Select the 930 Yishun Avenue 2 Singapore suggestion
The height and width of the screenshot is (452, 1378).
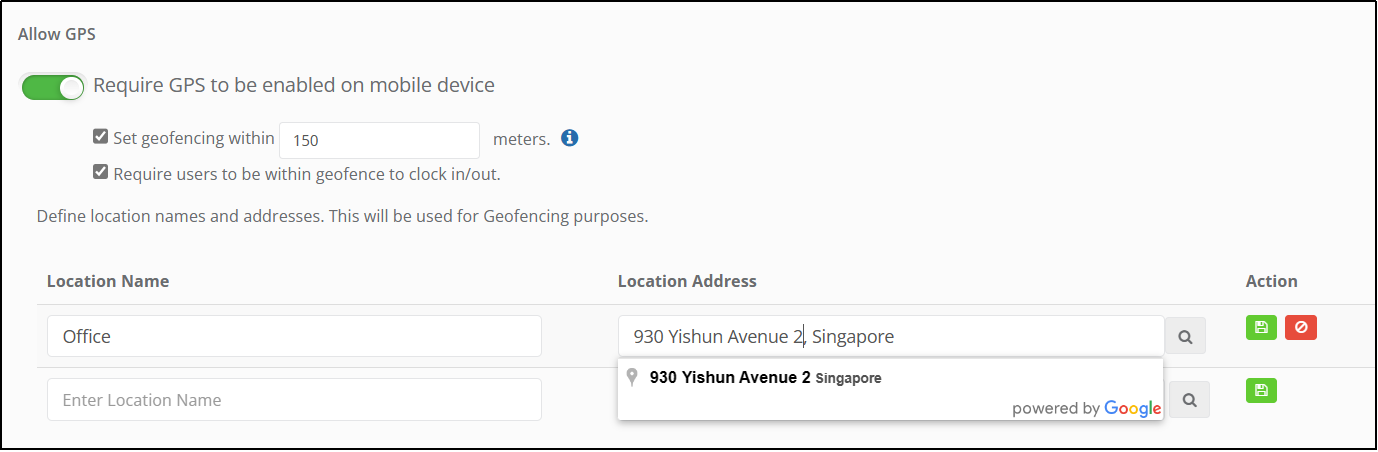[x=765, y=378]
